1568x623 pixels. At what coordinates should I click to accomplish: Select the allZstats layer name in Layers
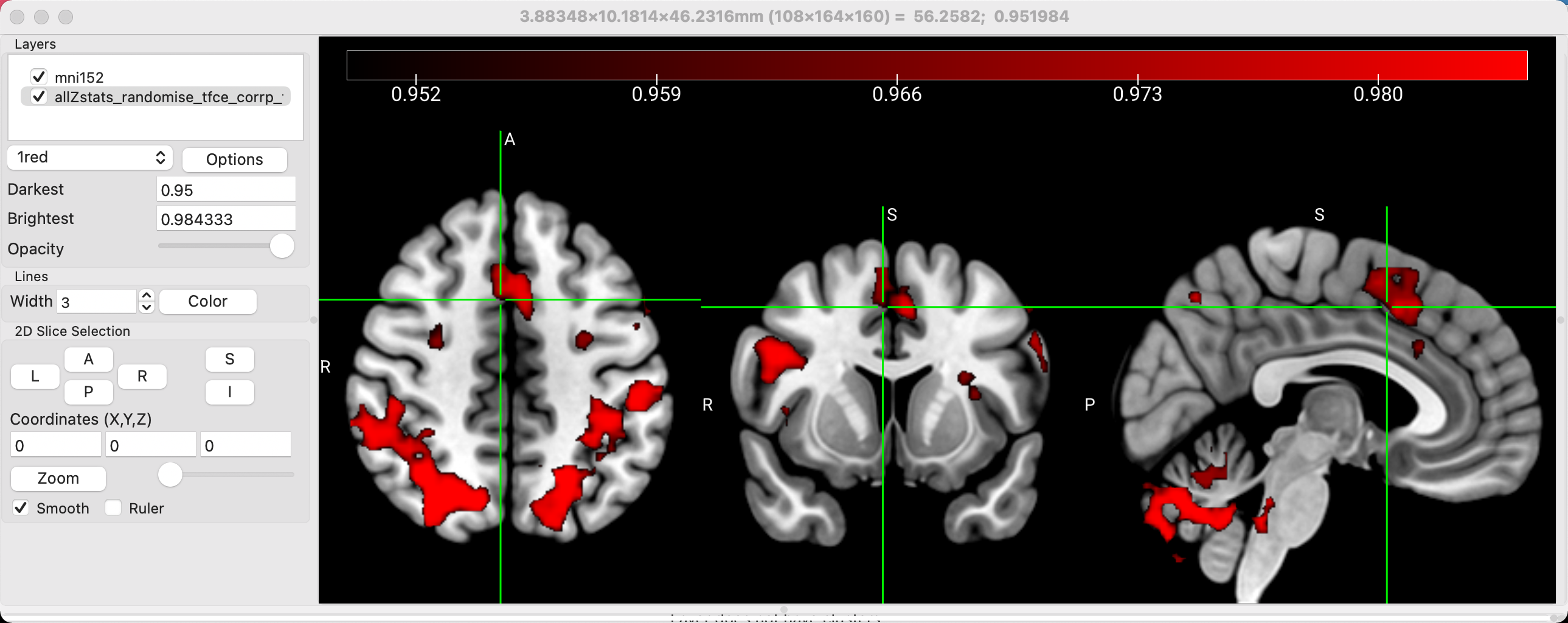pos(169,96)
